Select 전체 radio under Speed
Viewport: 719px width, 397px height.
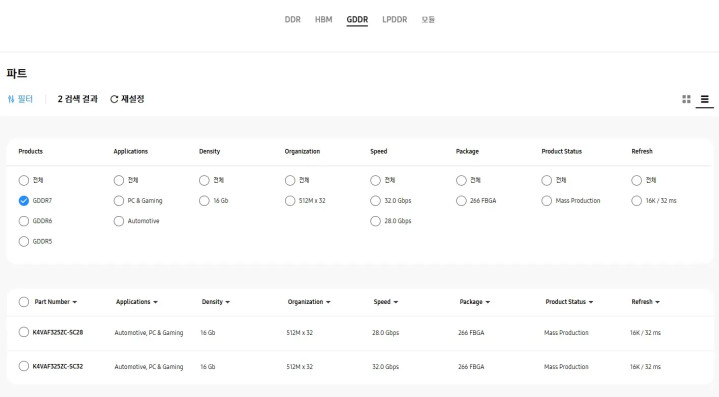(376, 180)
